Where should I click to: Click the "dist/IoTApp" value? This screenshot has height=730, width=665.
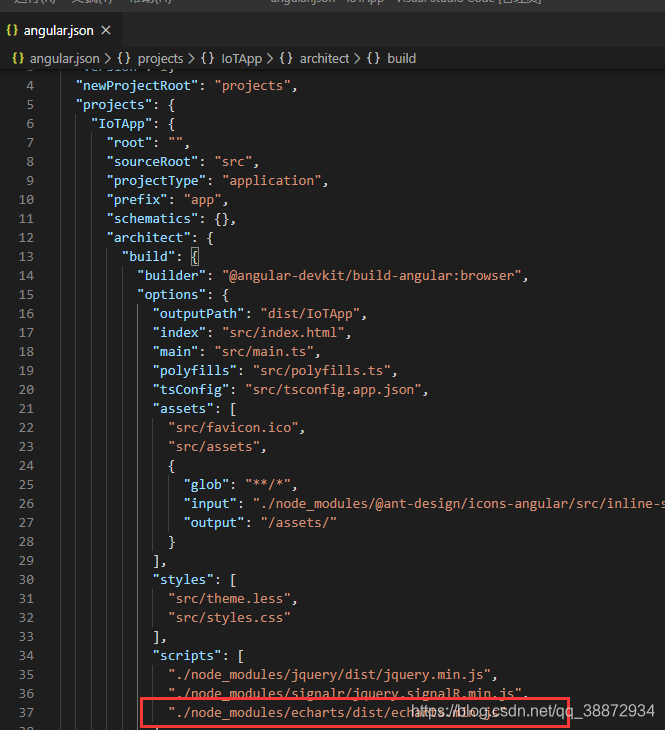[x=310, y=314]
